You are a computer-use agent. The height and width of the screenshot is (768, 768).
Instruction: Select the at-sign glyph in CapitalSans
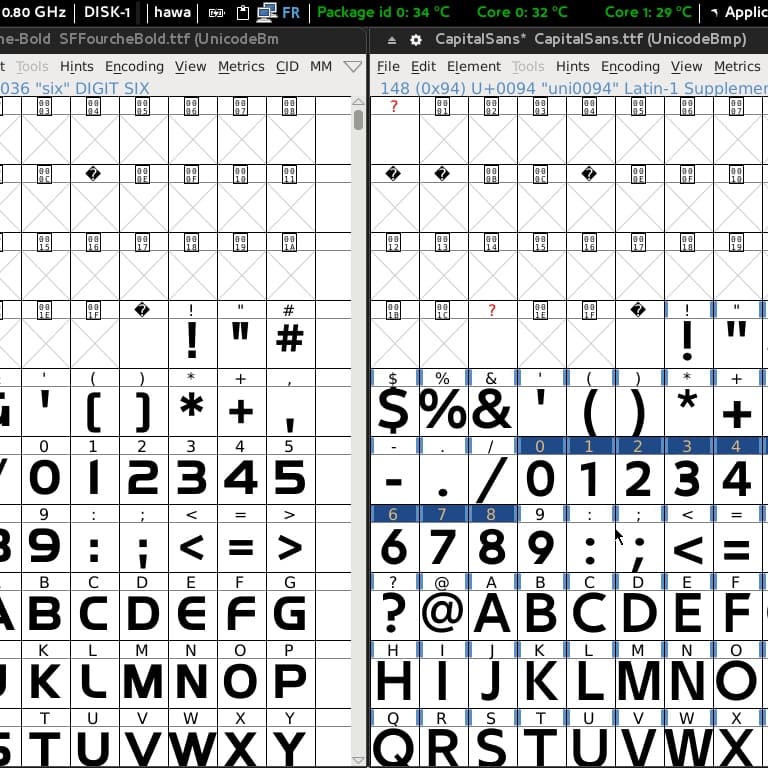[x=443, y=616]
